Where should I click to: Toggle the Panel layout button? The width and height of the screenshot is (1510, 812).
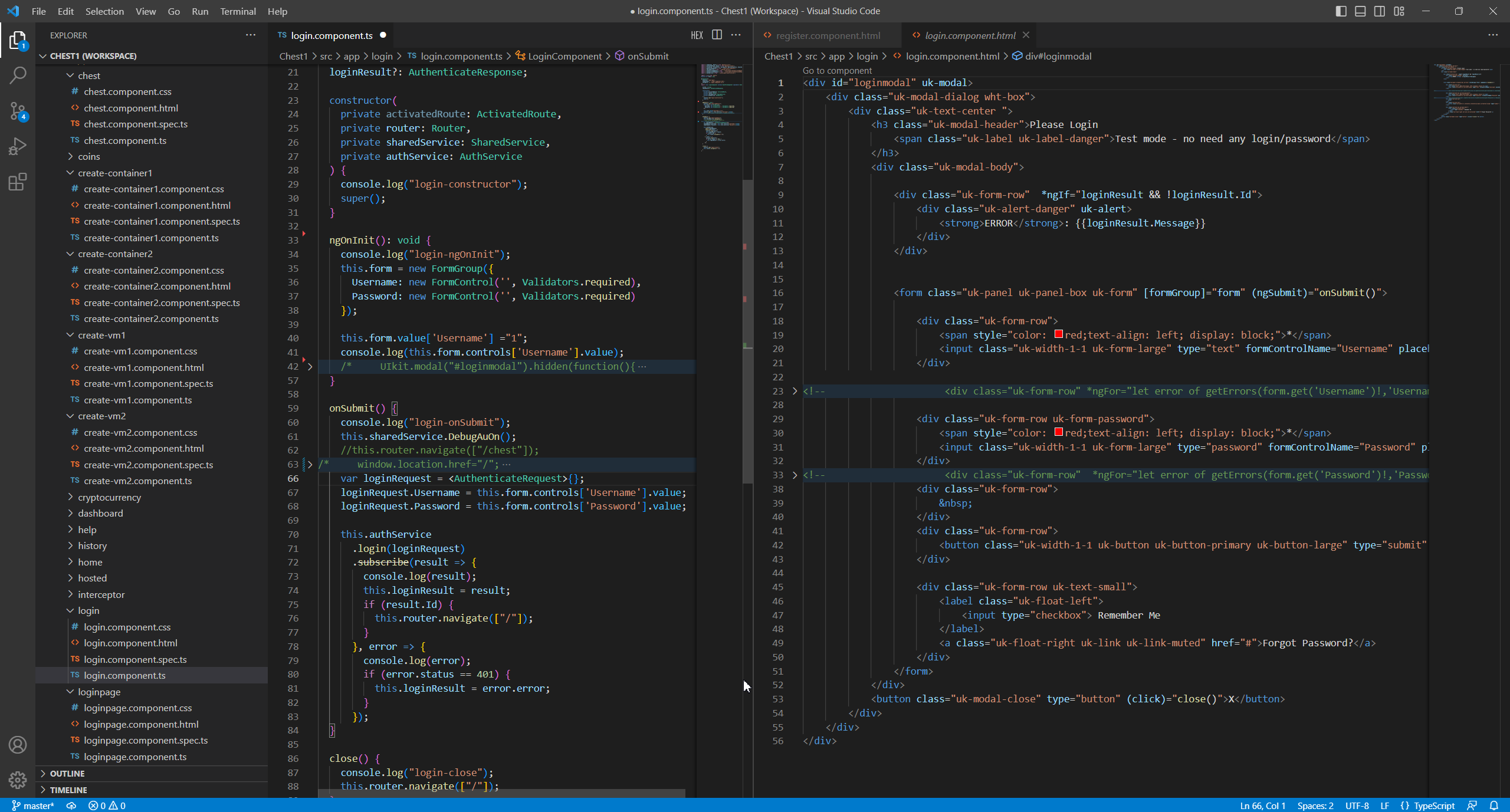(1360, 11)
